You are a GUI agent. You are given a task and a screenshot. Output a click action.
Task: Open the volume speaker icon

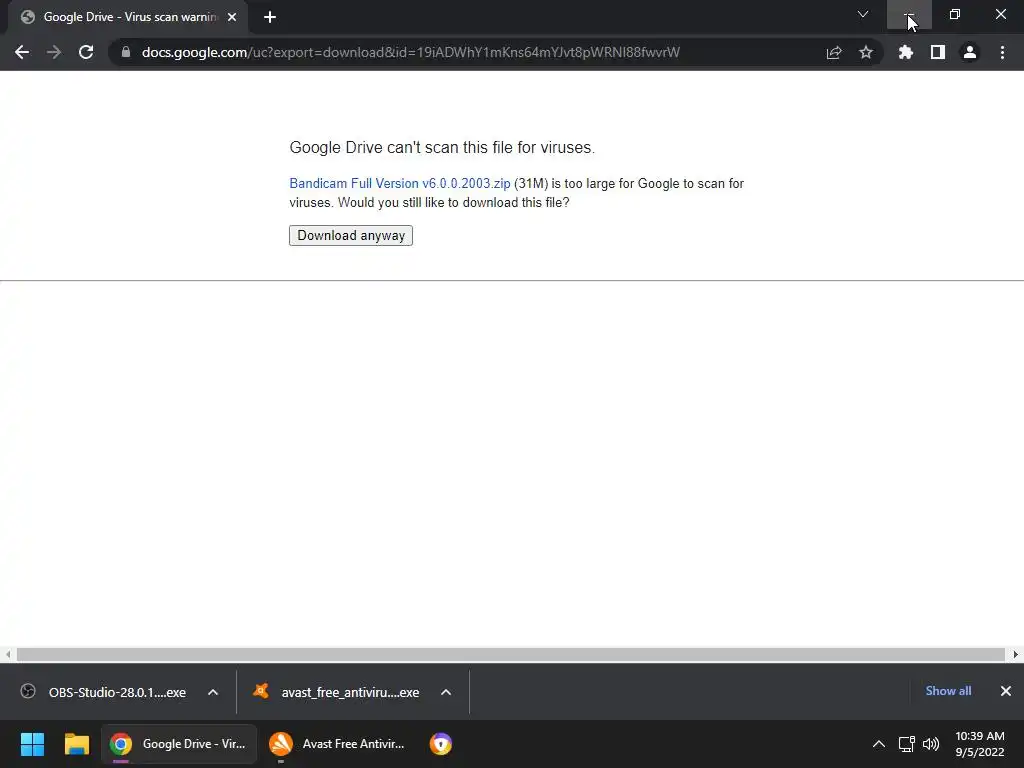[x=931, y=744]
